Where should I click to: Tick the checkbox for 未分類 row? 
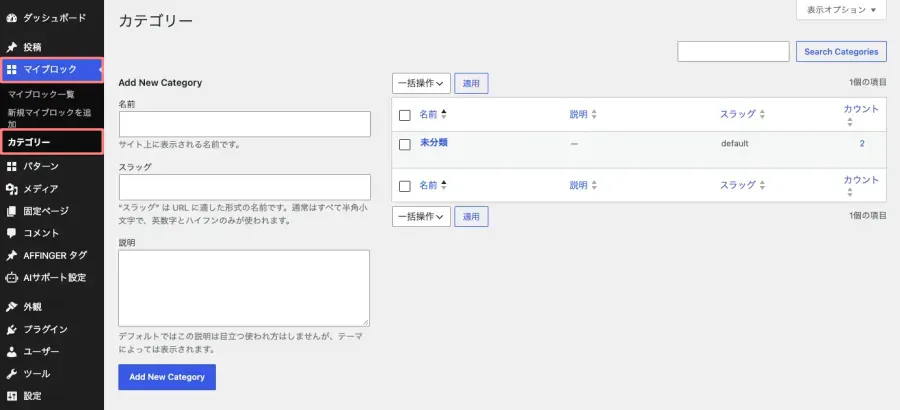pyautogui.click(x=405, y=144)
